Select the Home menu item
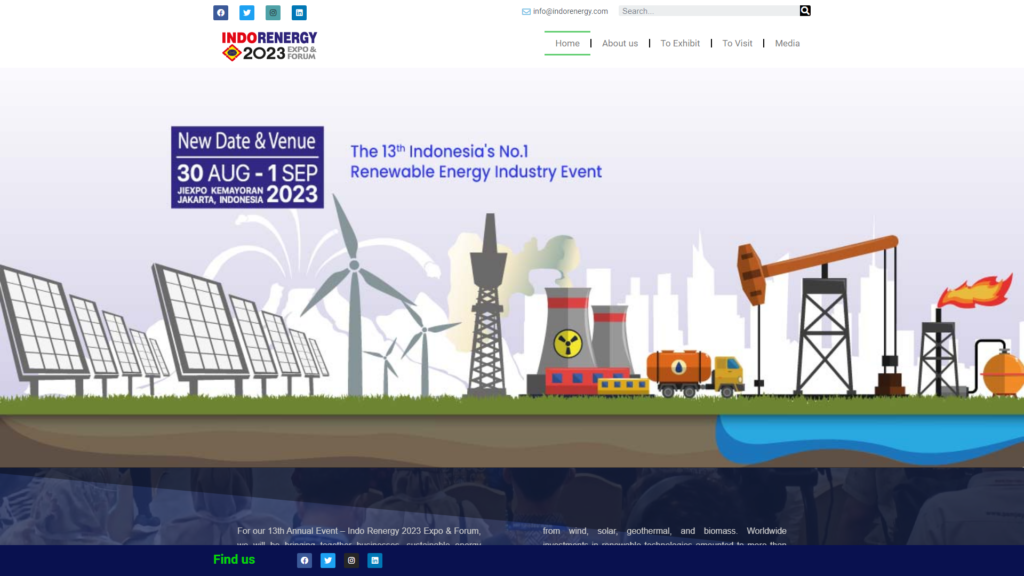 click(x=567, y=43)
